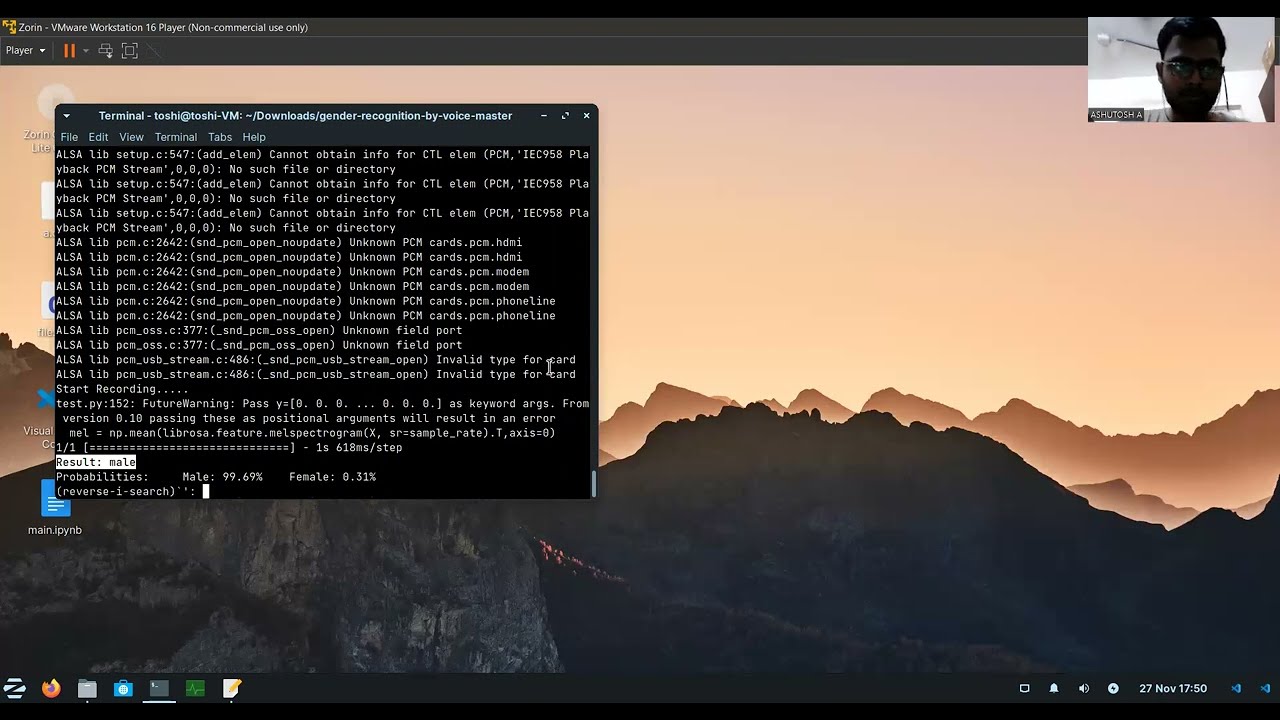The width and height of the screenshot is (1280, 720).
Task: Open the text editor taskbar icon
Action: point(232,688)
